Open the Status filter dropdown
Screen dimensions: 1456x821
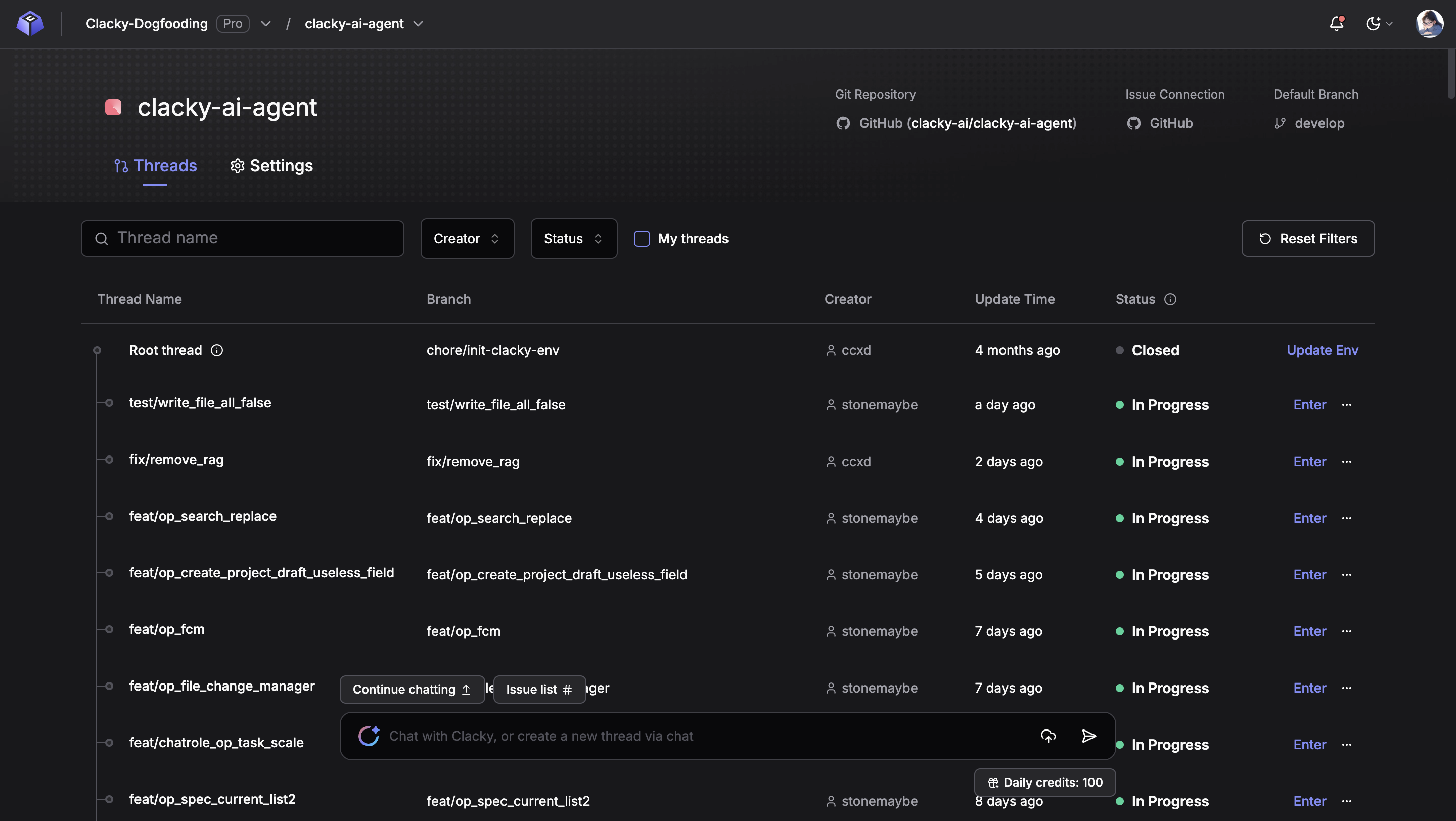(574, 239)
